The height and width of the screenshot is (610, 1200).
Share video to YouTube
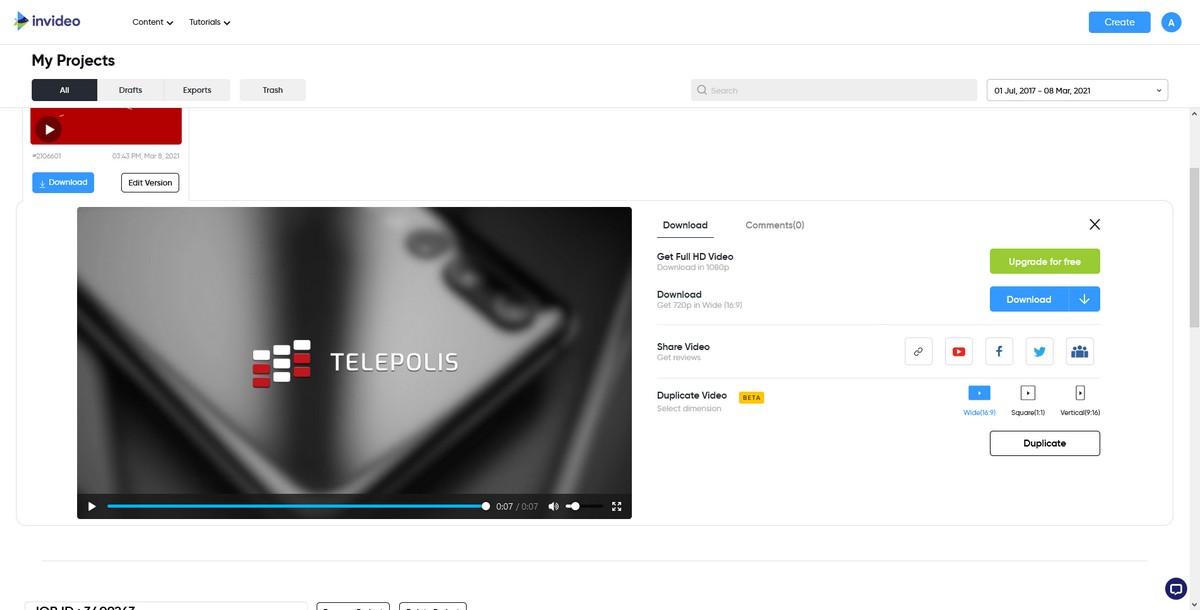[x=959, y=351]
